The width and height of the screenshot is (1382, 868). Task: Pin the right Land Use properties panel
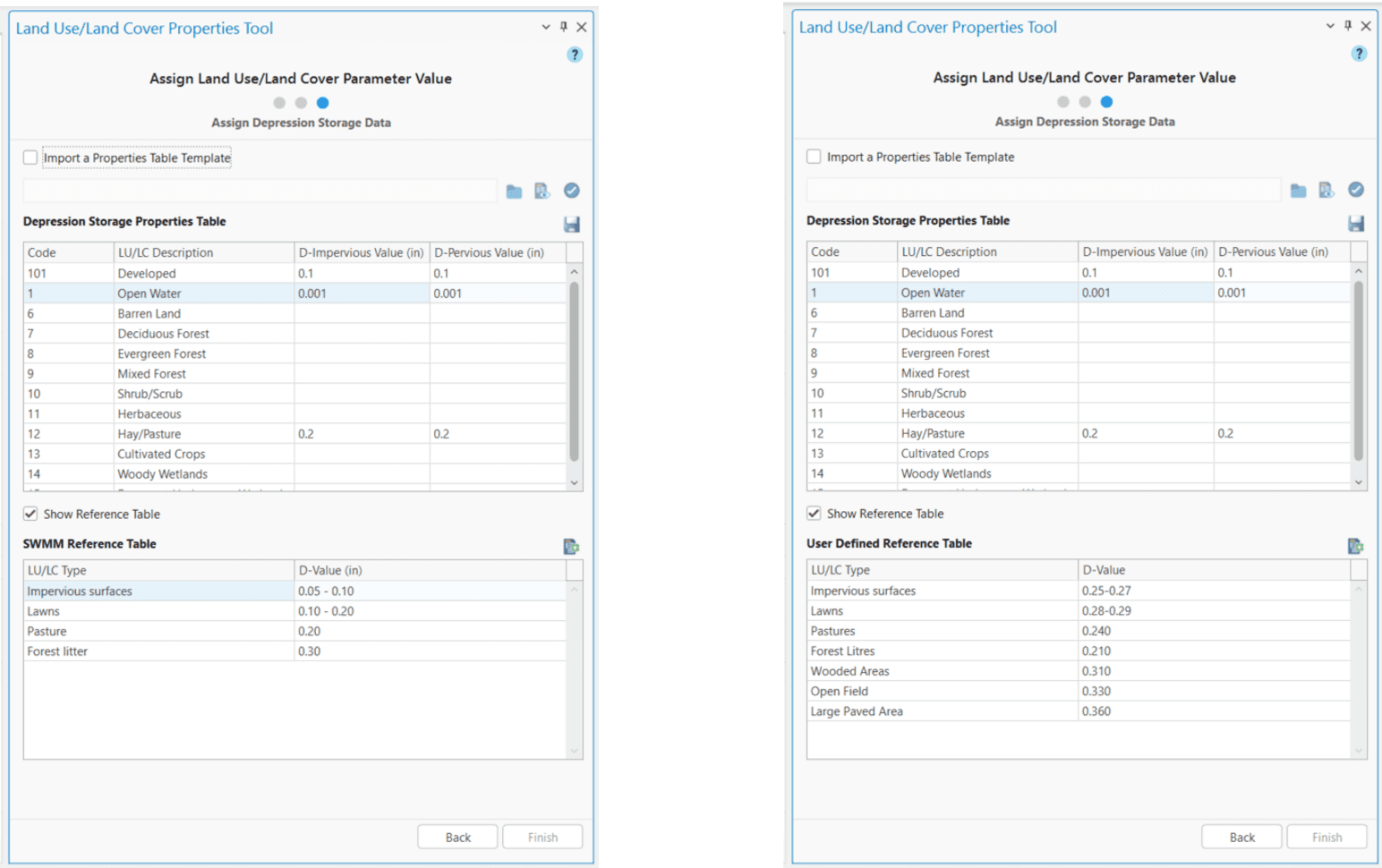tap(1348, 26)
